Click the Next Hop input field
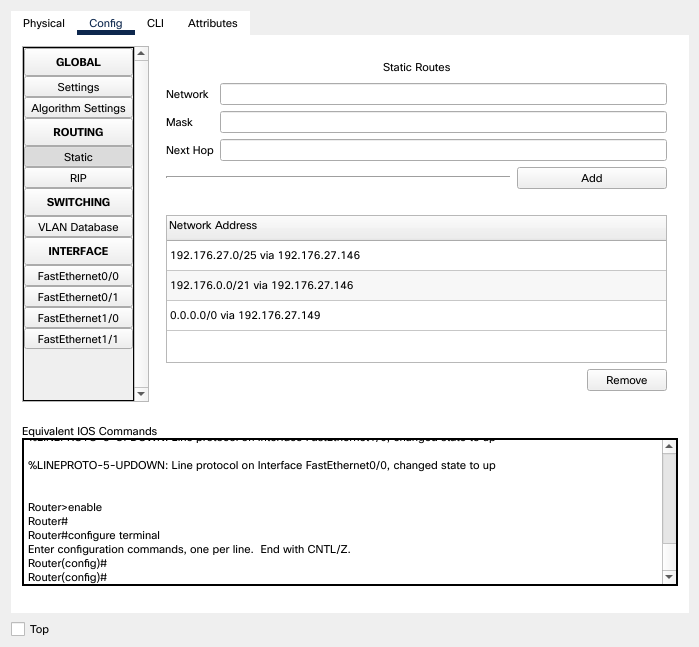 click(x=443, y=150)
